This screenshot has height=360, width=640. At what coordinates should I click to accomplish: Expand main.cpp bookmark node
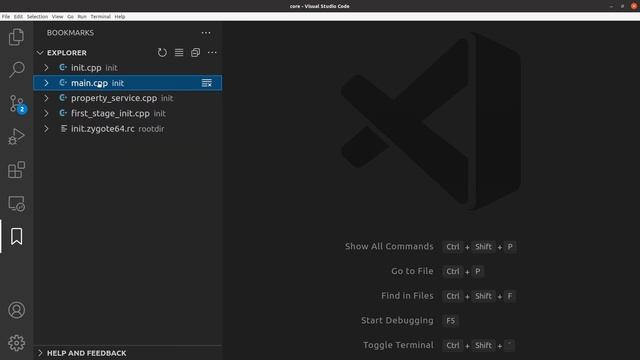pos(46,83)
